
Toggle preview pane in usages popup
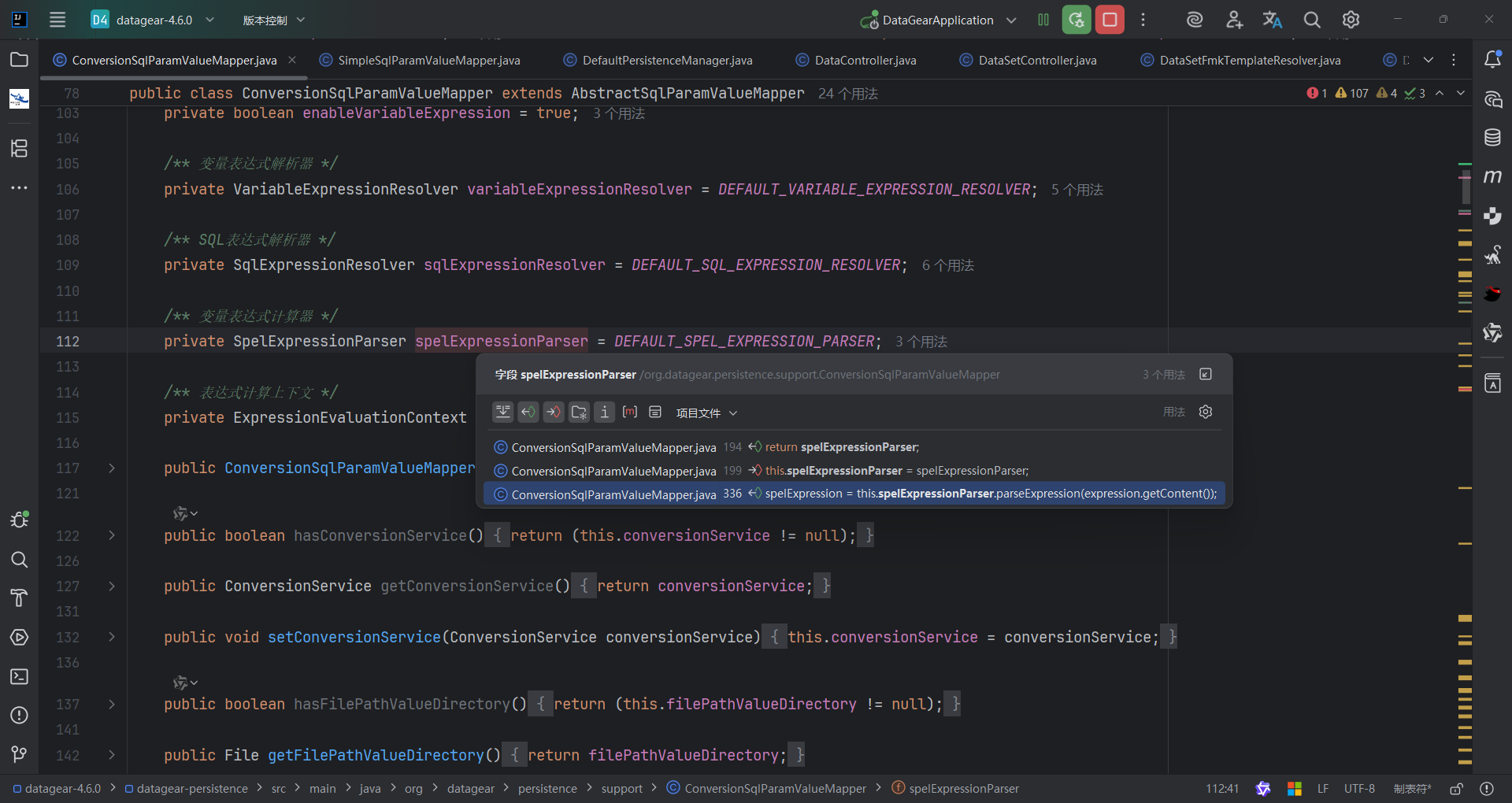click(x=655, y=412)
